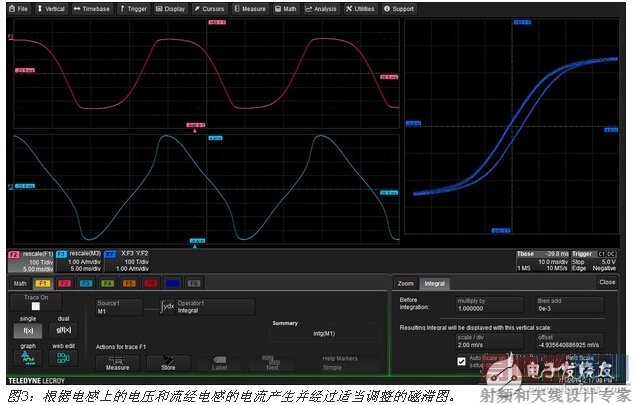634x405 pixels.
Task: Open the Support menu
Action: [399, 8]
